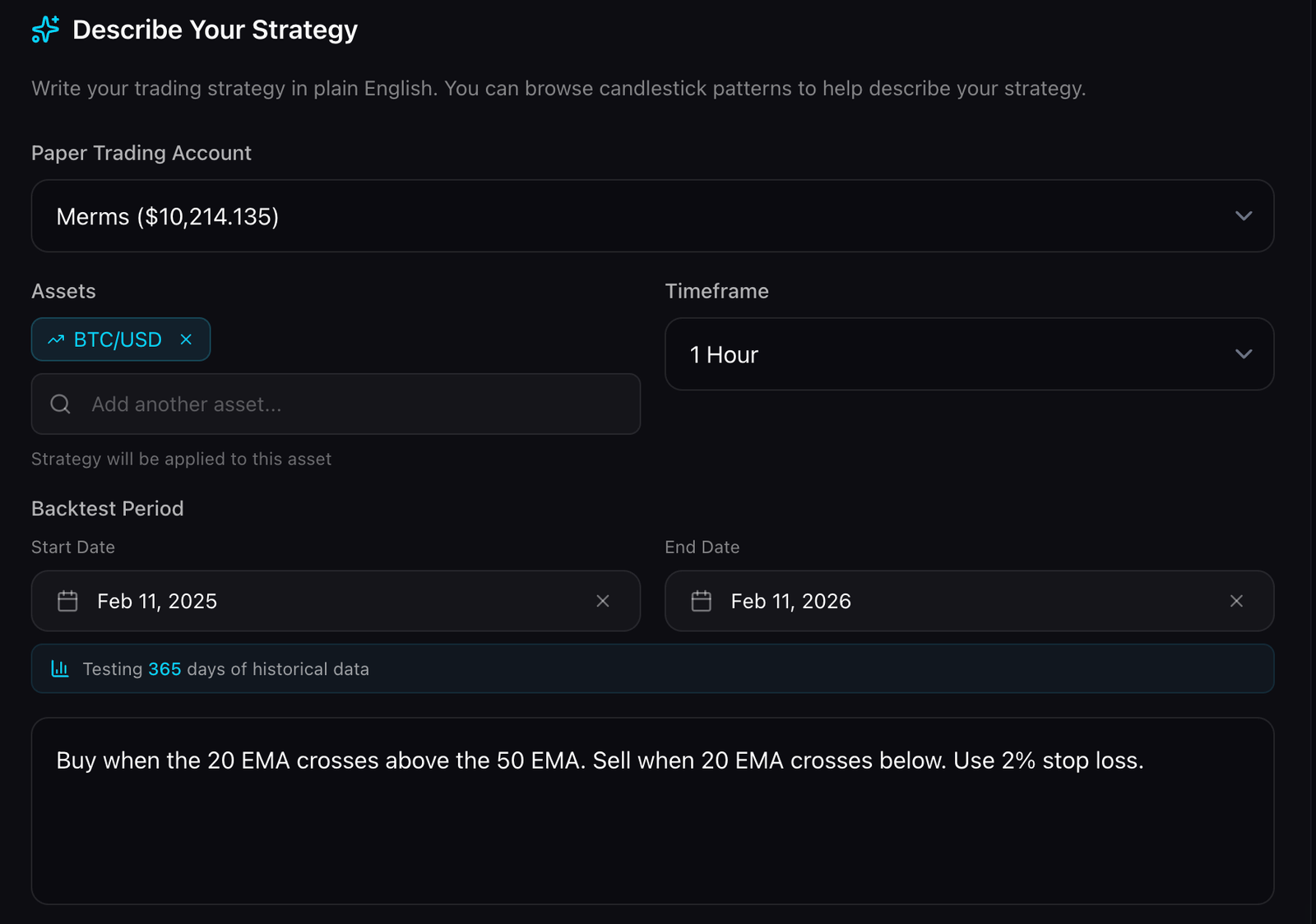Clear the Start Date value

[603, 601]
